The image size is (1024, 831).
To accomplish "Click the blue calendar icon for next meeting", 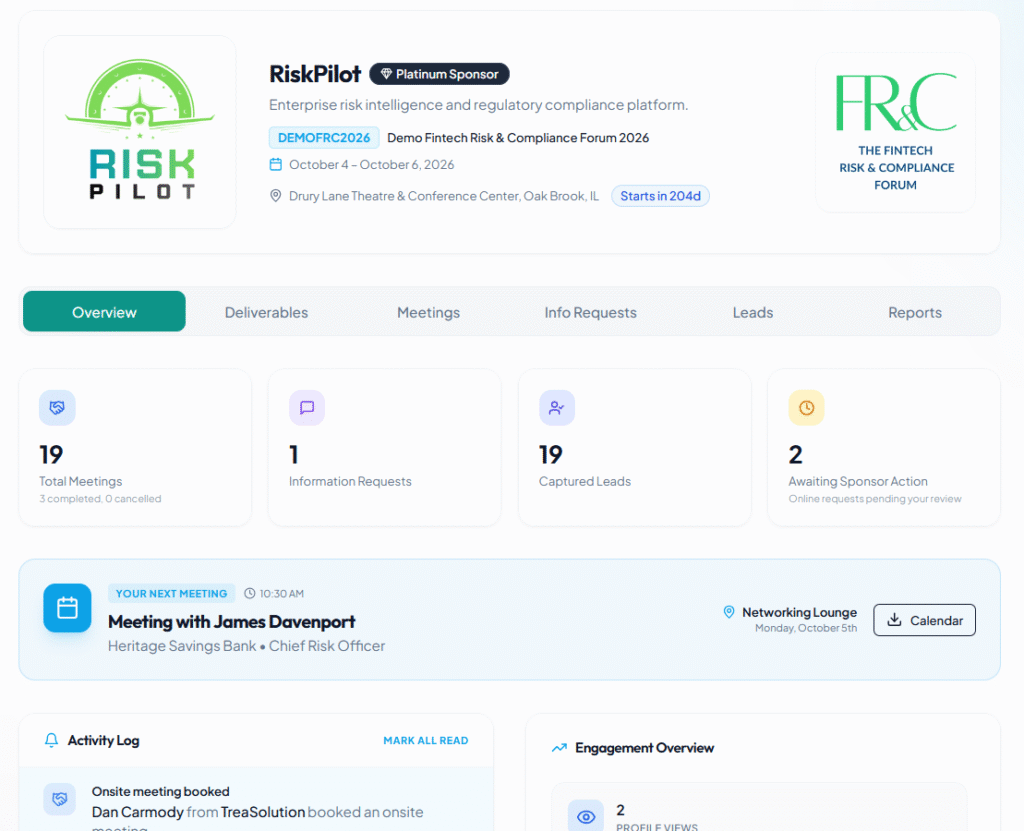I will point(67,608).
